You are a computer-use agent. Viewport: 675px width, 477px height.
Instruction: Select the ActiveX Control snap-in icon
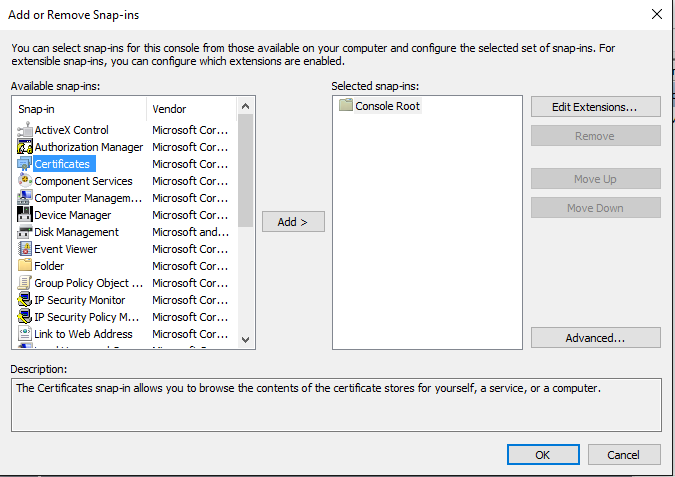pos(25,130)
